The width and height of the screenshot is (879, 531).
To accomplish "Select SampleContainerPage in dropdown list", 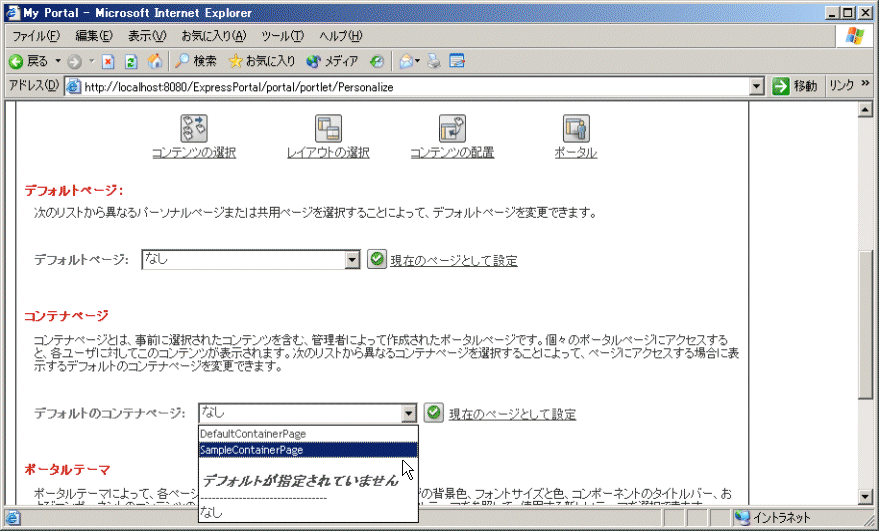I will tap(308, 450).
